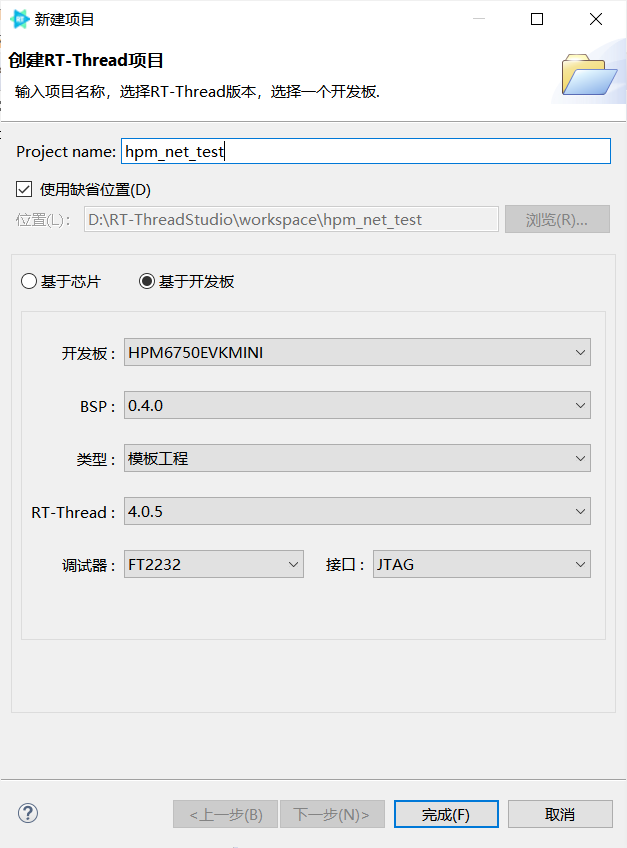Click the folder graphic in the wizard banner
627x848 pixels.
[590, 75]
